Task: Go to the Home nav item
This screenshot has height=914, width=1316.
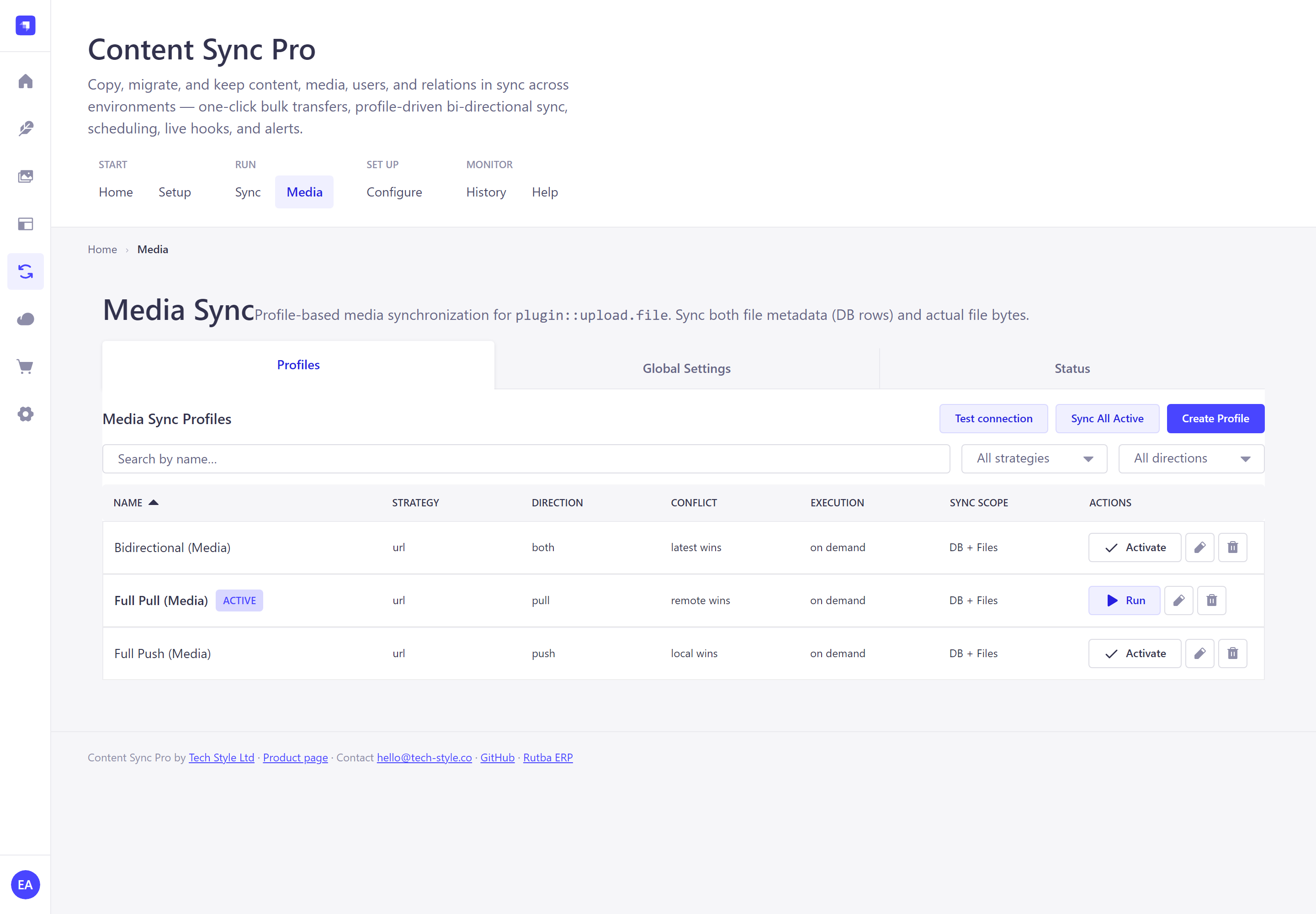Action: tap(116, 192)
